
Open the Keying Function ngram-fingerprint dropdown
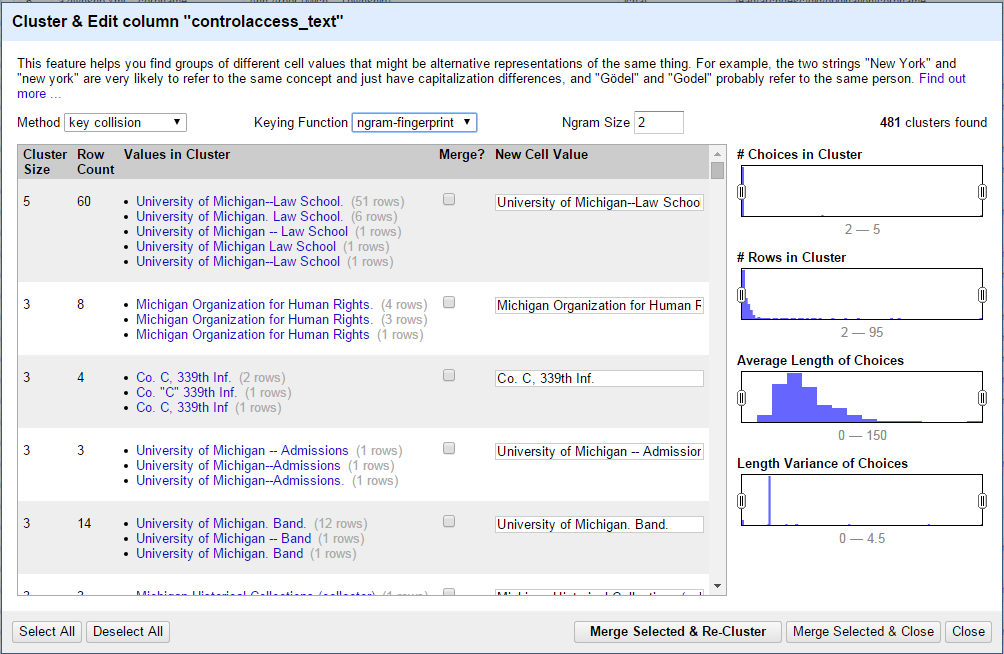(414, 122)
